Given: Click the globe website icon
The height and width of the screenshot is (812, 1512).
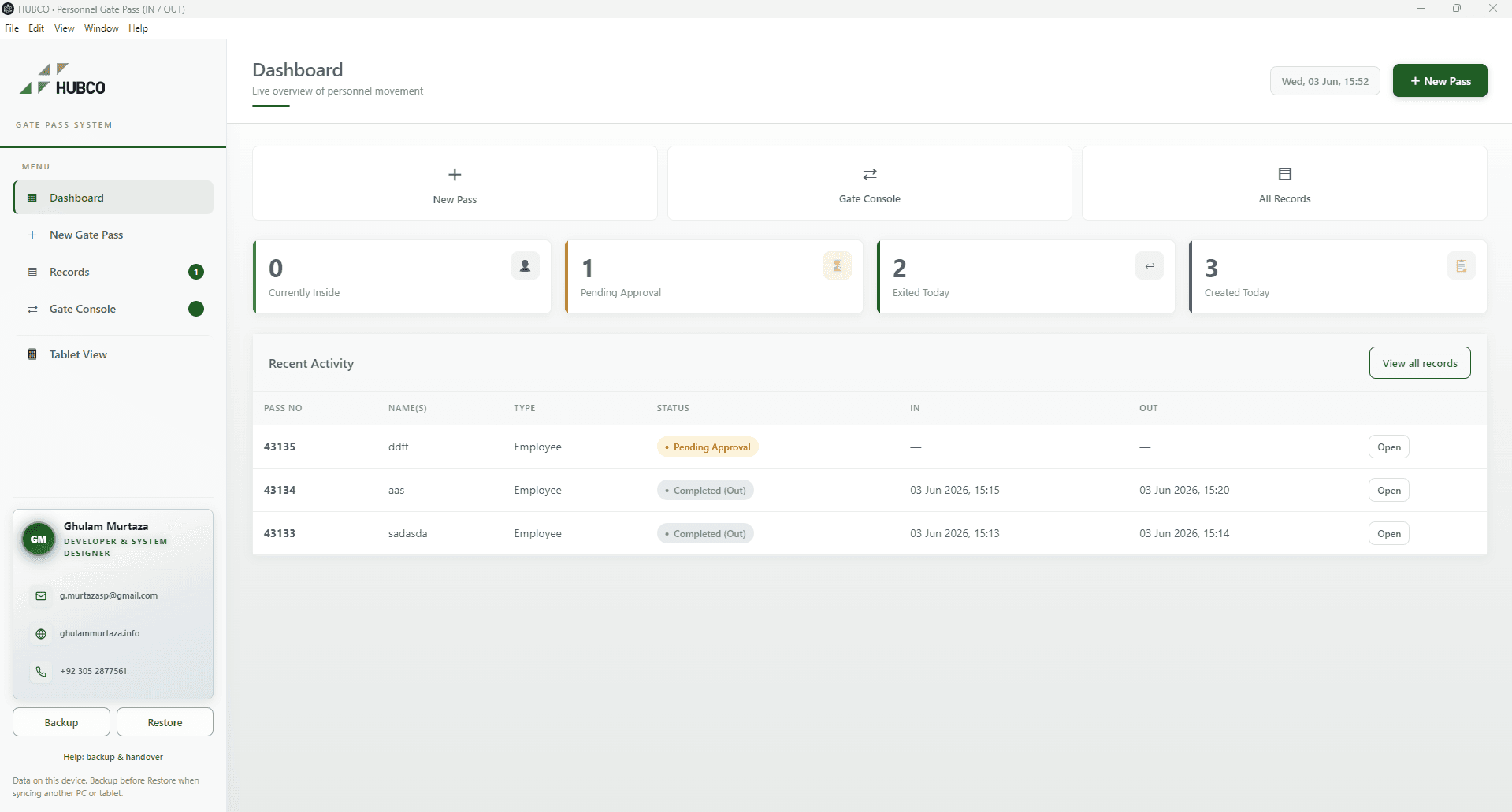Looking at the screenshot, I should [x=41, y=634].
